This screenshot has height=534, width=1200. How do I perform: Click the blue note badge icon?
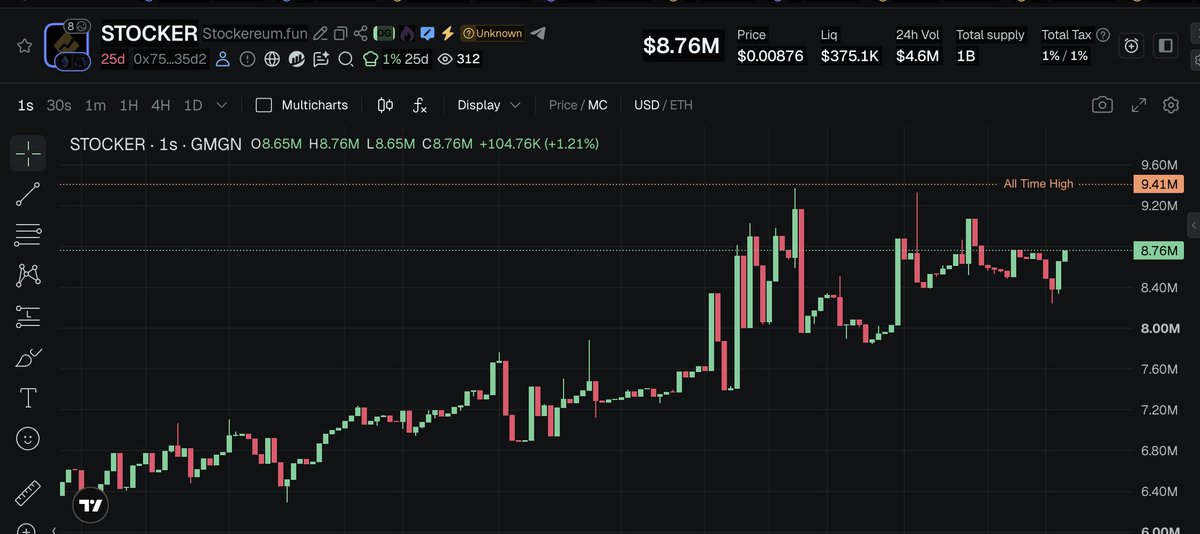[427, 33]
